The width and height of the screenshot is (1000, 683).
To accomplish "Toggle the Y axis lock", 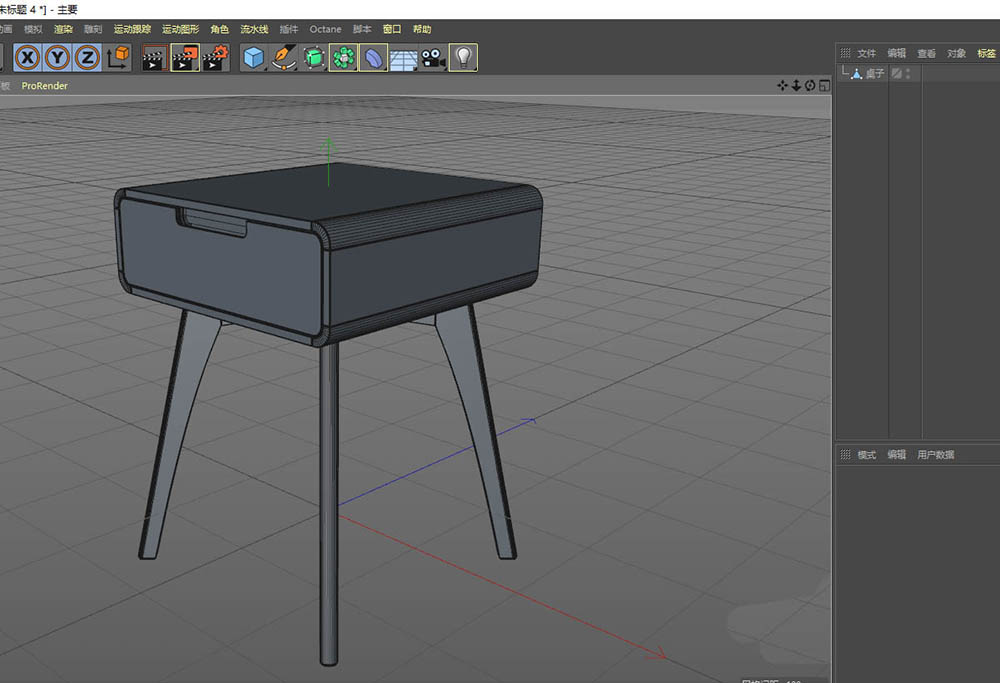I will 57,57.
